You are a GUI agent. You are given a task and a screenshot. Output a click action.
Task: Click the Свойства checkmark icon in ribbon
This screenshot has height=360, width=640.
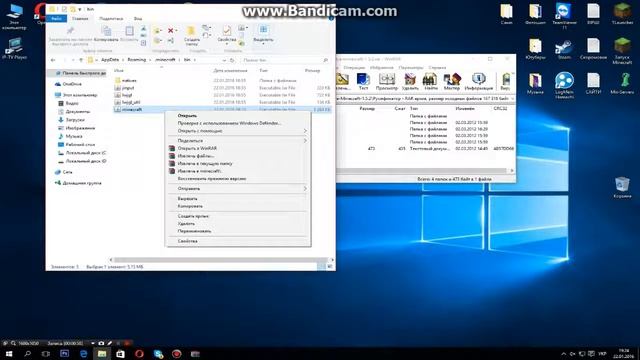(x=227, y=31)
